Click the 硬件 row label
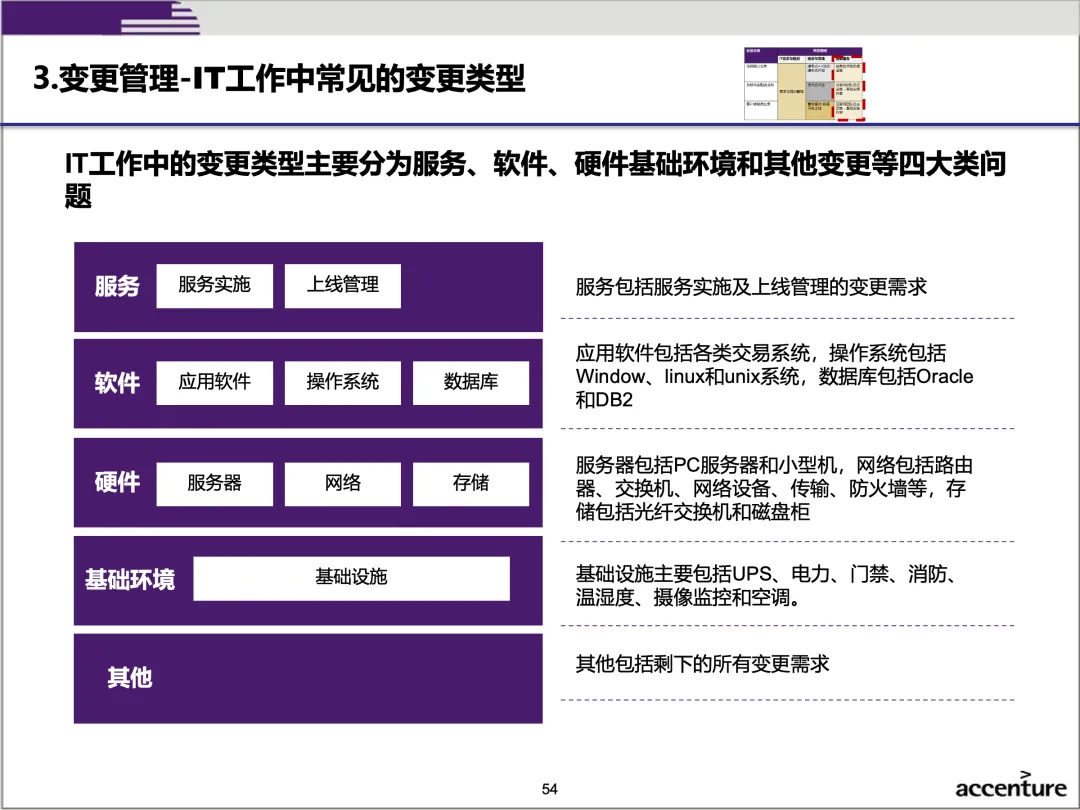 [117, 482]
